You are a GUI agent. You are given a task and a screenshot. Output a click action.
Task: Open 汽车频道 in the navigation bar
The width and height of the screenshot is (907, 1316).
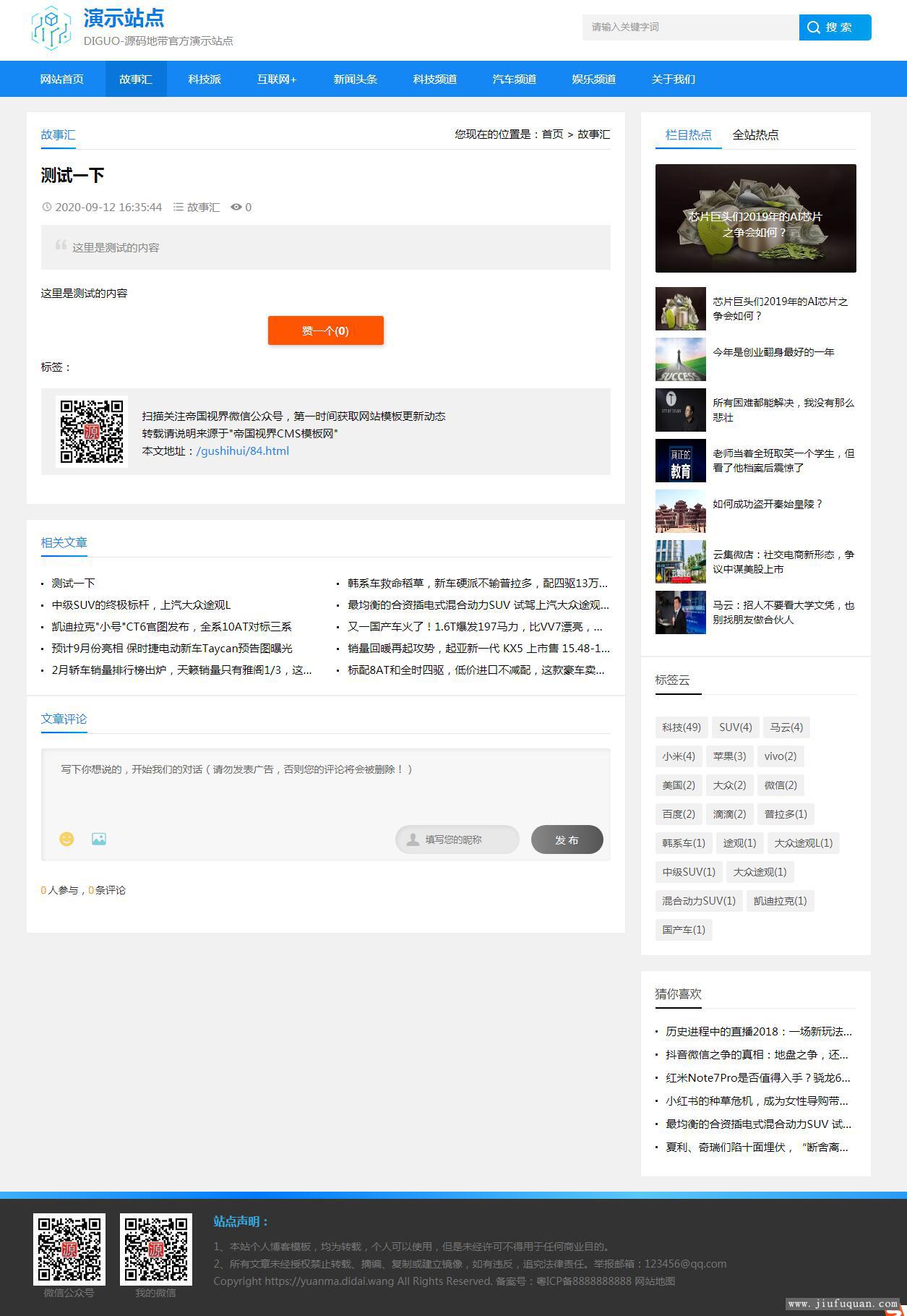514,79
